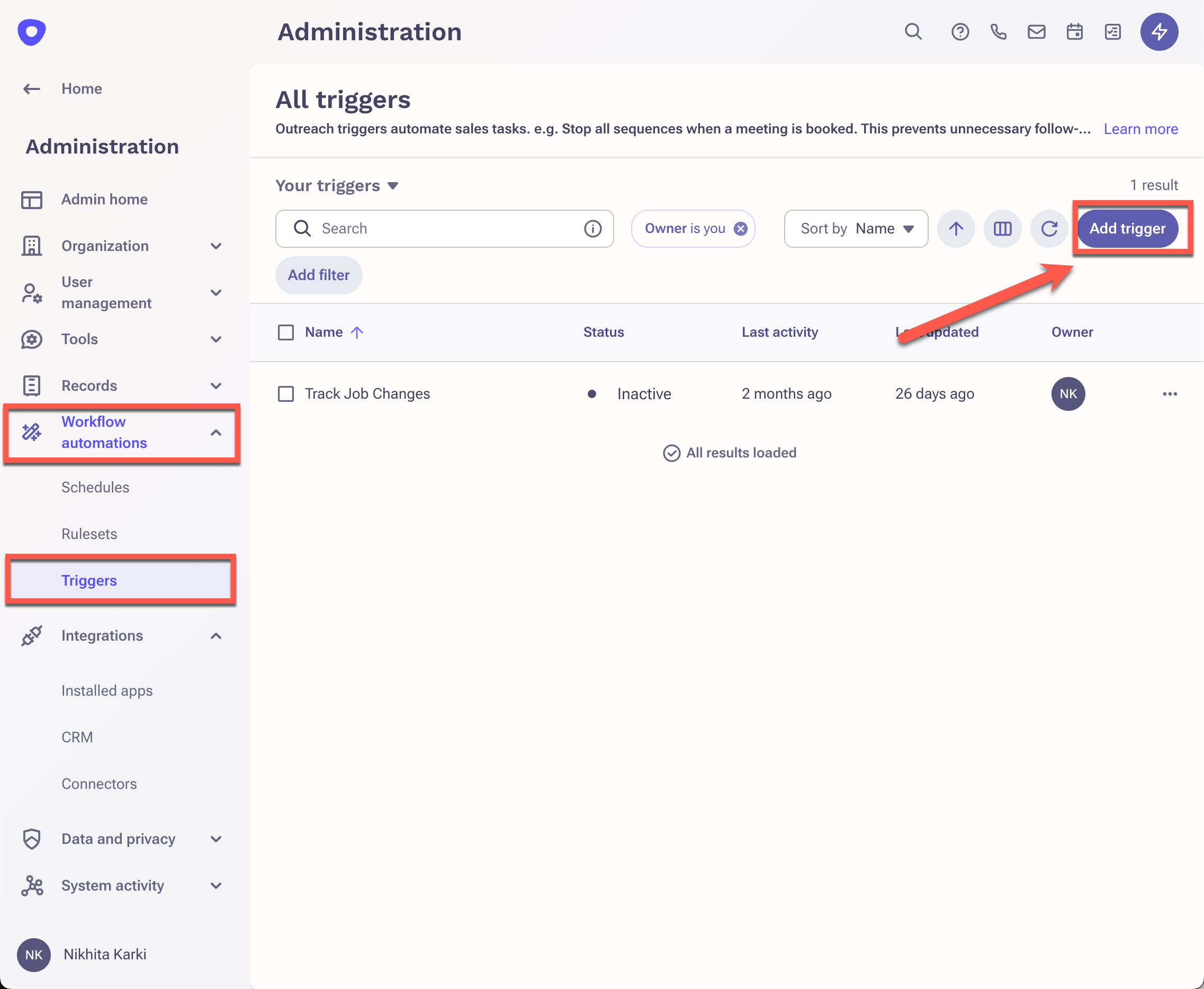Open the column settings icon

(1002, 228)
